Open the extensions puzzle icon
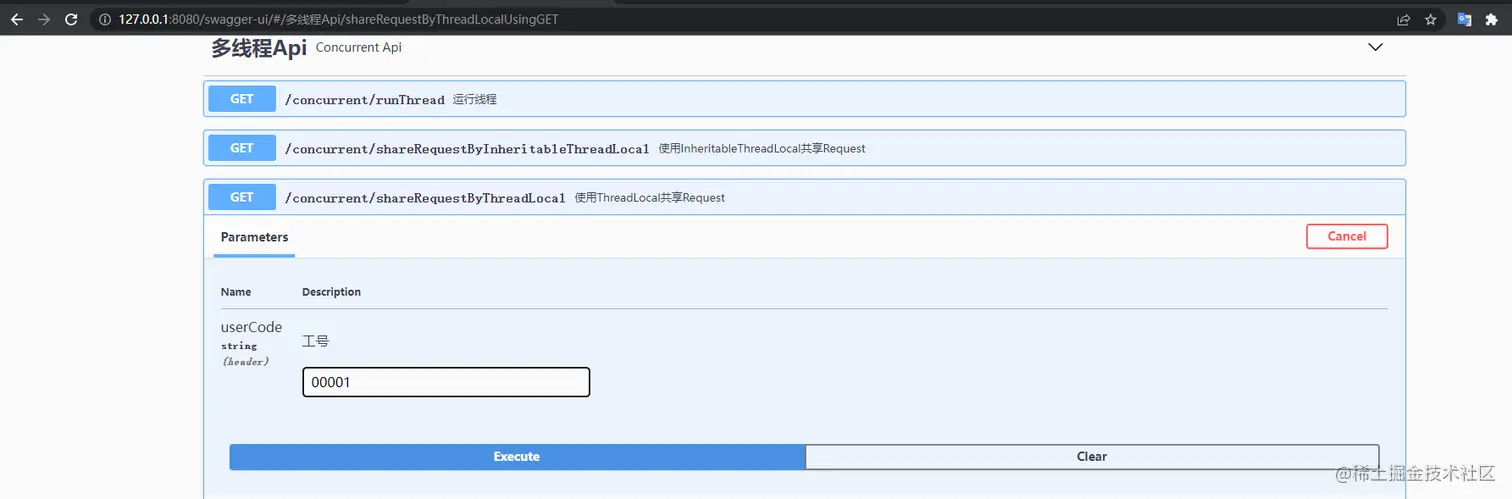 (1491, 19)
